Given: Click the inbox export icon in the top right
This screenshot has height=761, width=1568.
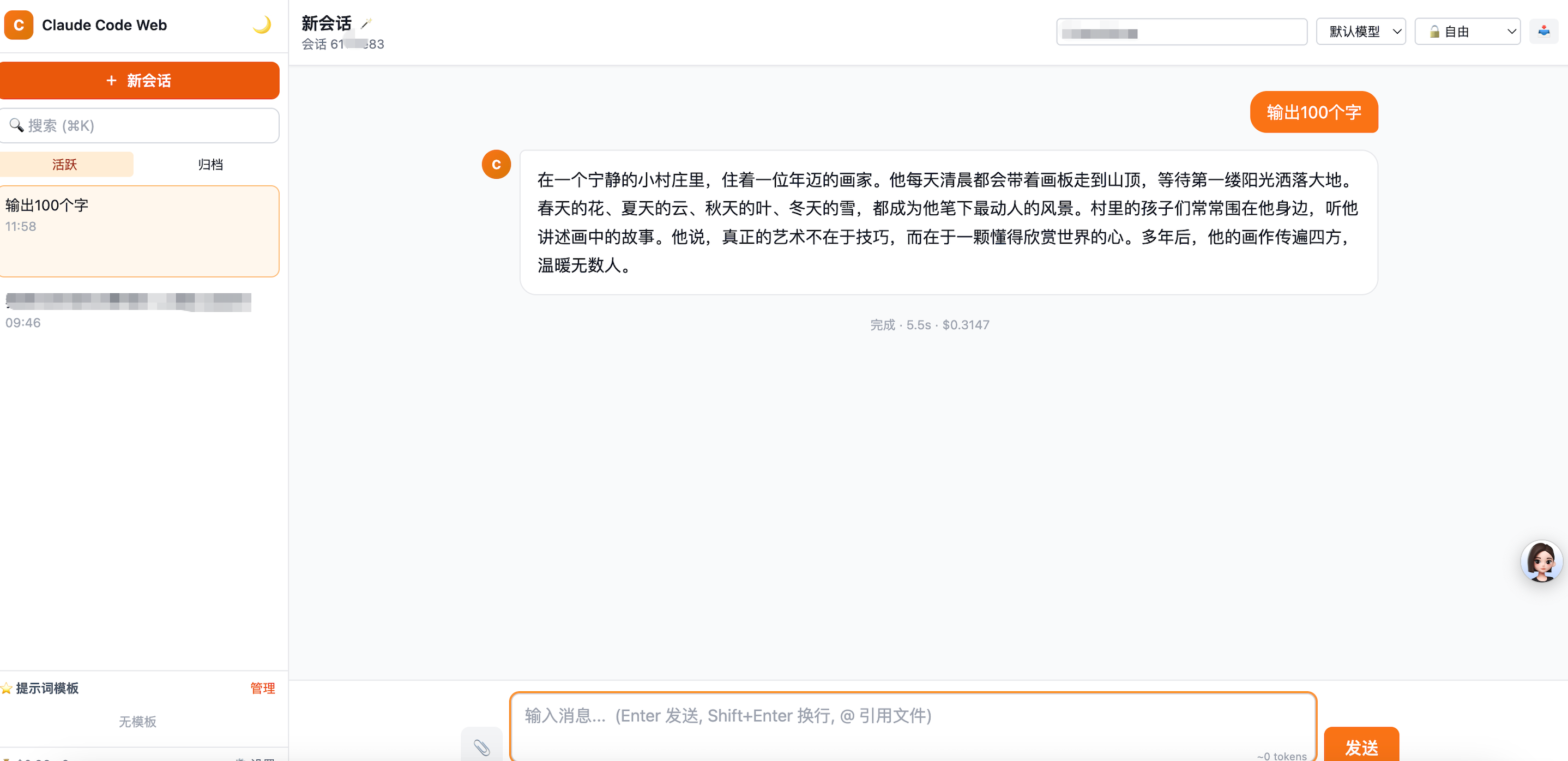Looking at the screenshot, I should [x=1543, y=31].
